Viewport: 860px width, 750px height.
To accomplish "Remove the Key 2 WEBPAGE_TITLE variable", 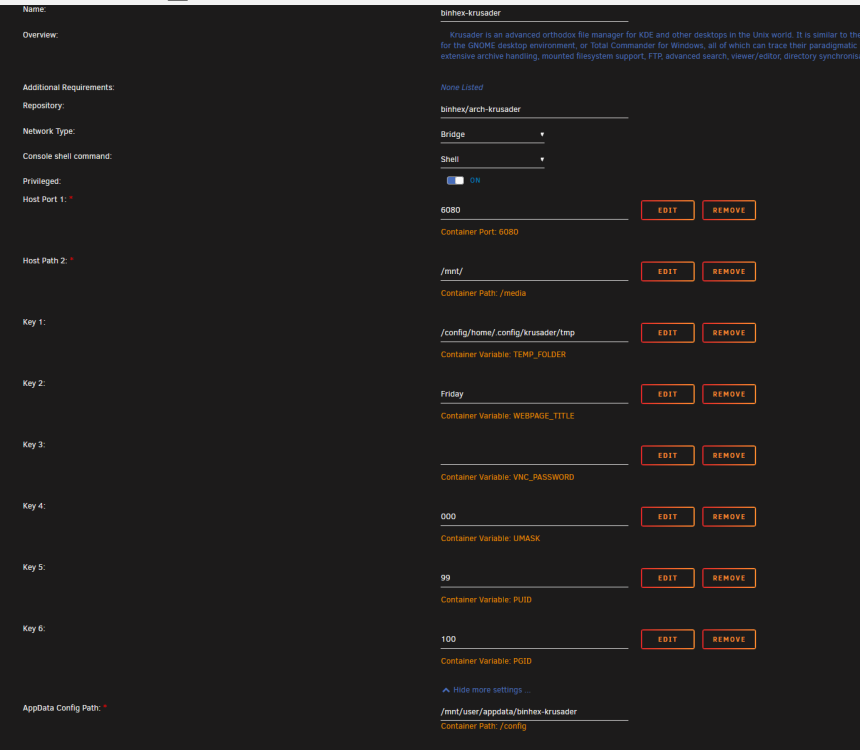I will 729,394.
